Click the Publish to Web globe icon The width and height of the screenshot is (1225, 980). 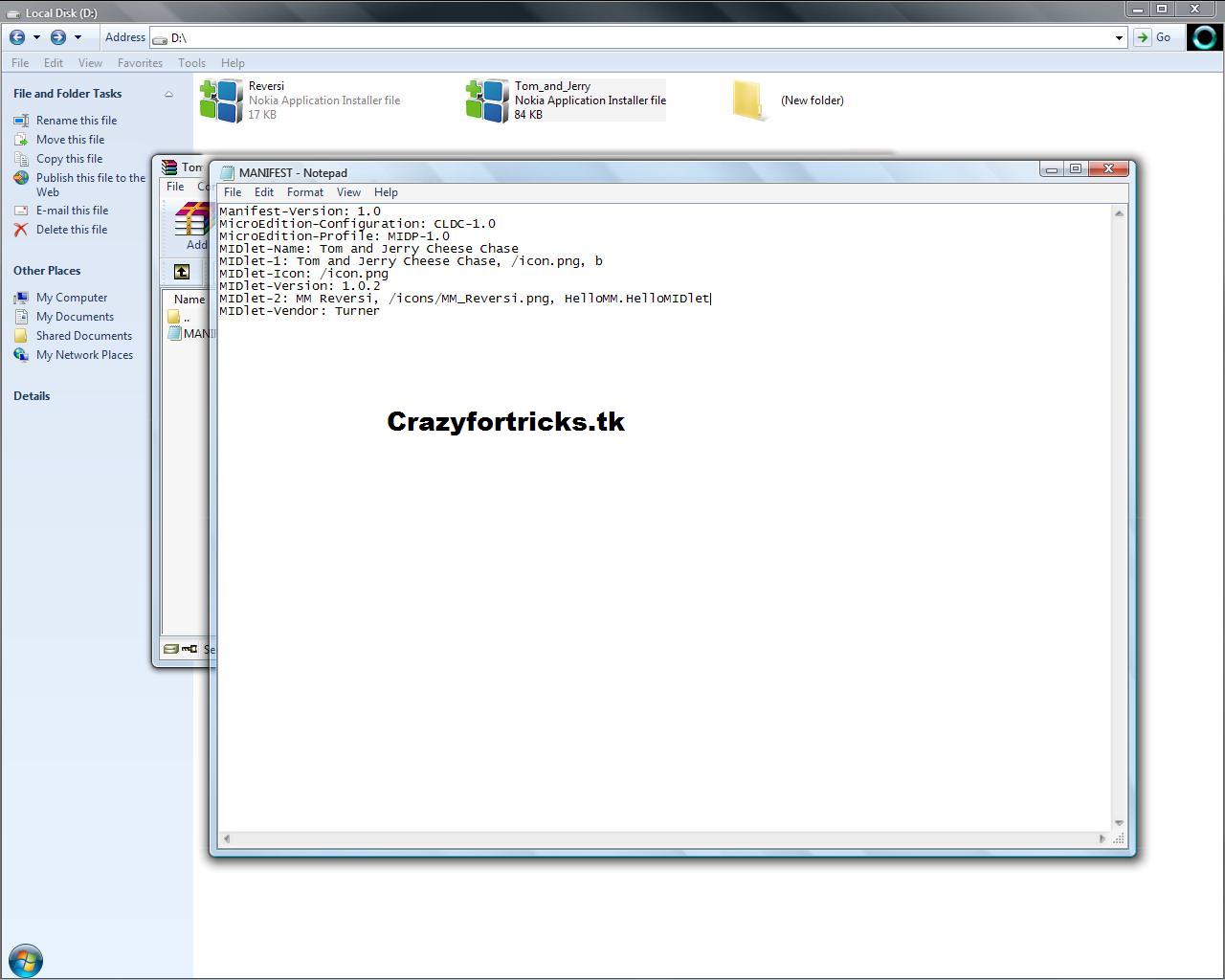click(21, 178)
